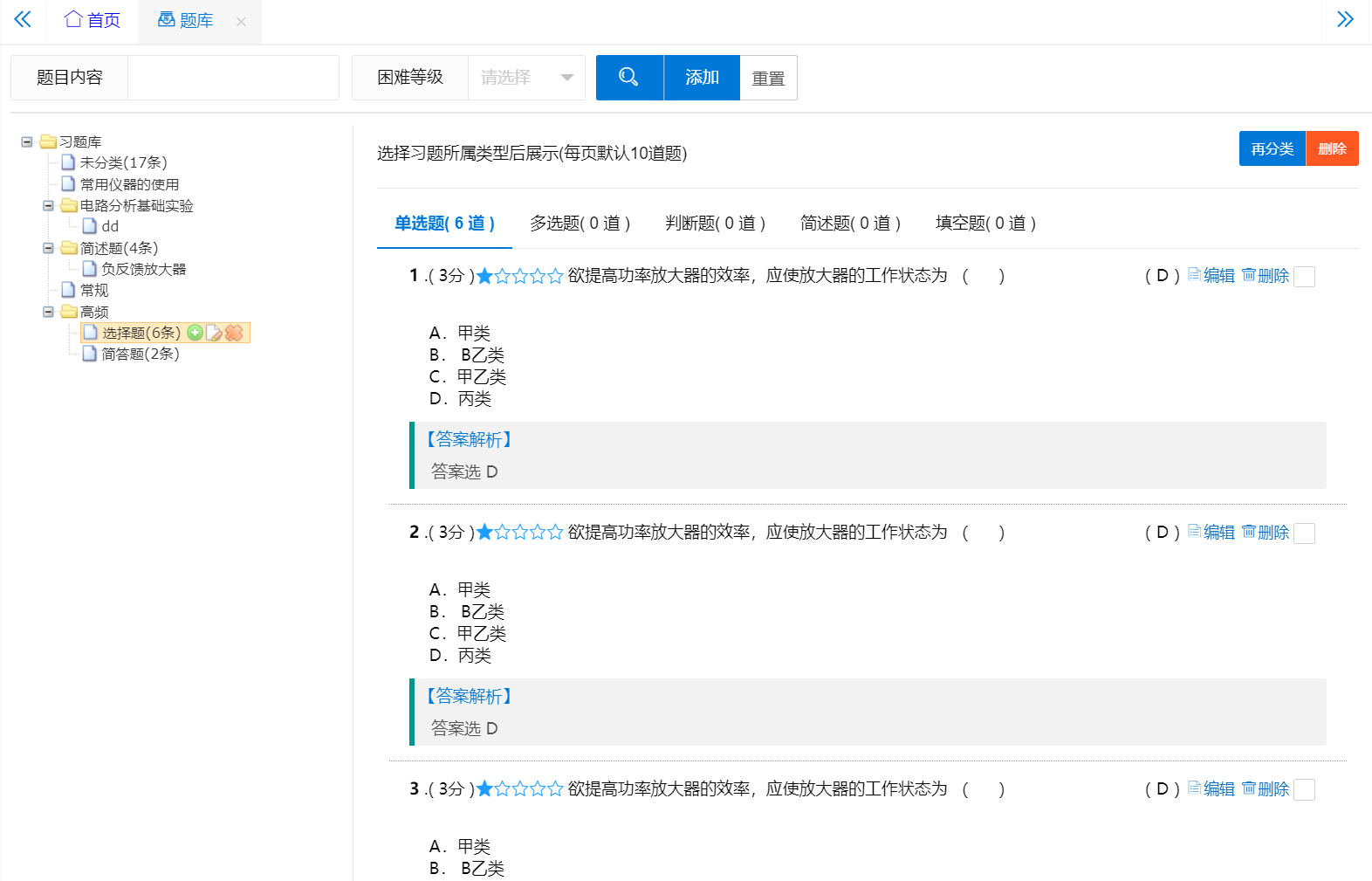The image size is (1372, 881).
Task: Check the checkbox for question 1
Action: click(1304, 277)
